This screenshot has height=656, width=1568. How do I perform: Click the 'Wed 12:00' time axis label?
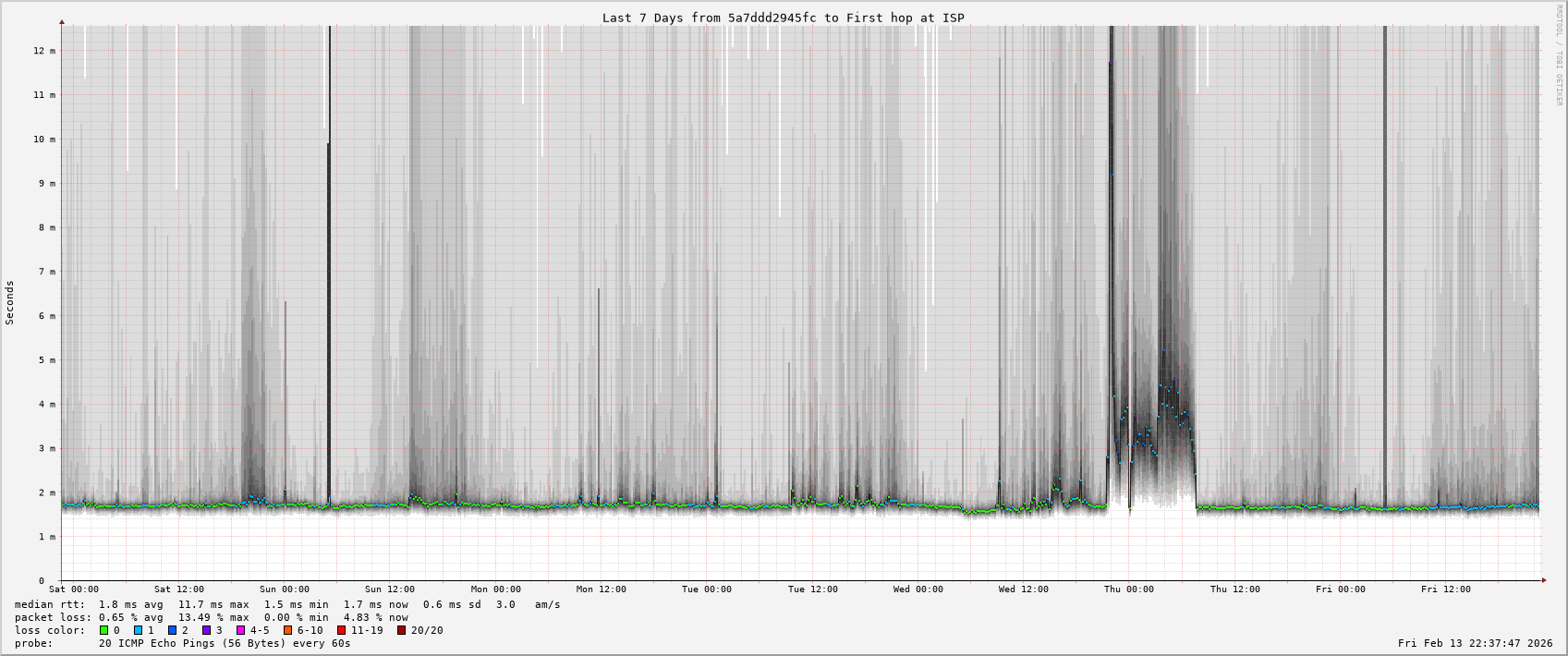coord(1023,589)
